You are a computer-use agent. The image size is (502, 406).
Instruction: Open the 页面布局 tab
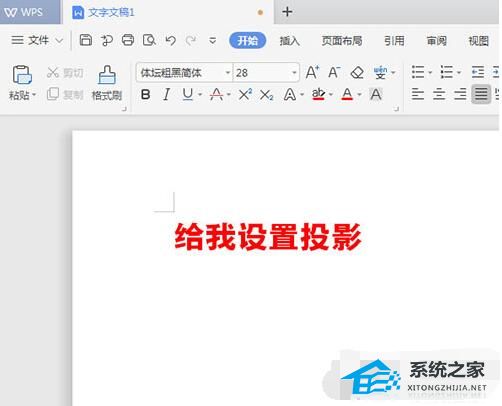[x=342, y=41]
